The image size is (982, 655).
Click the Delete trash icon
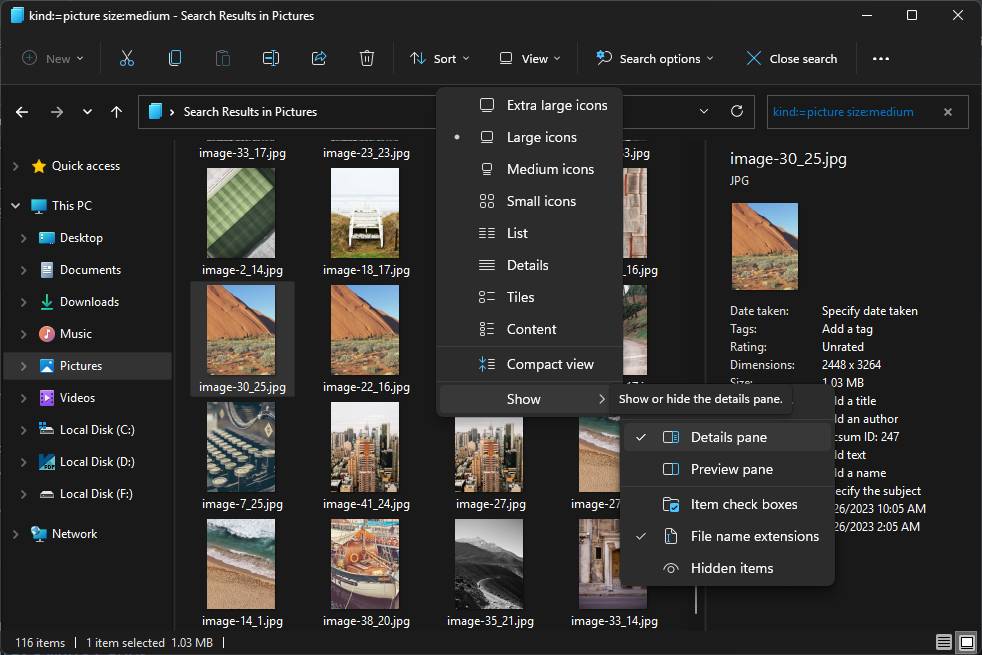coord(367,58)
